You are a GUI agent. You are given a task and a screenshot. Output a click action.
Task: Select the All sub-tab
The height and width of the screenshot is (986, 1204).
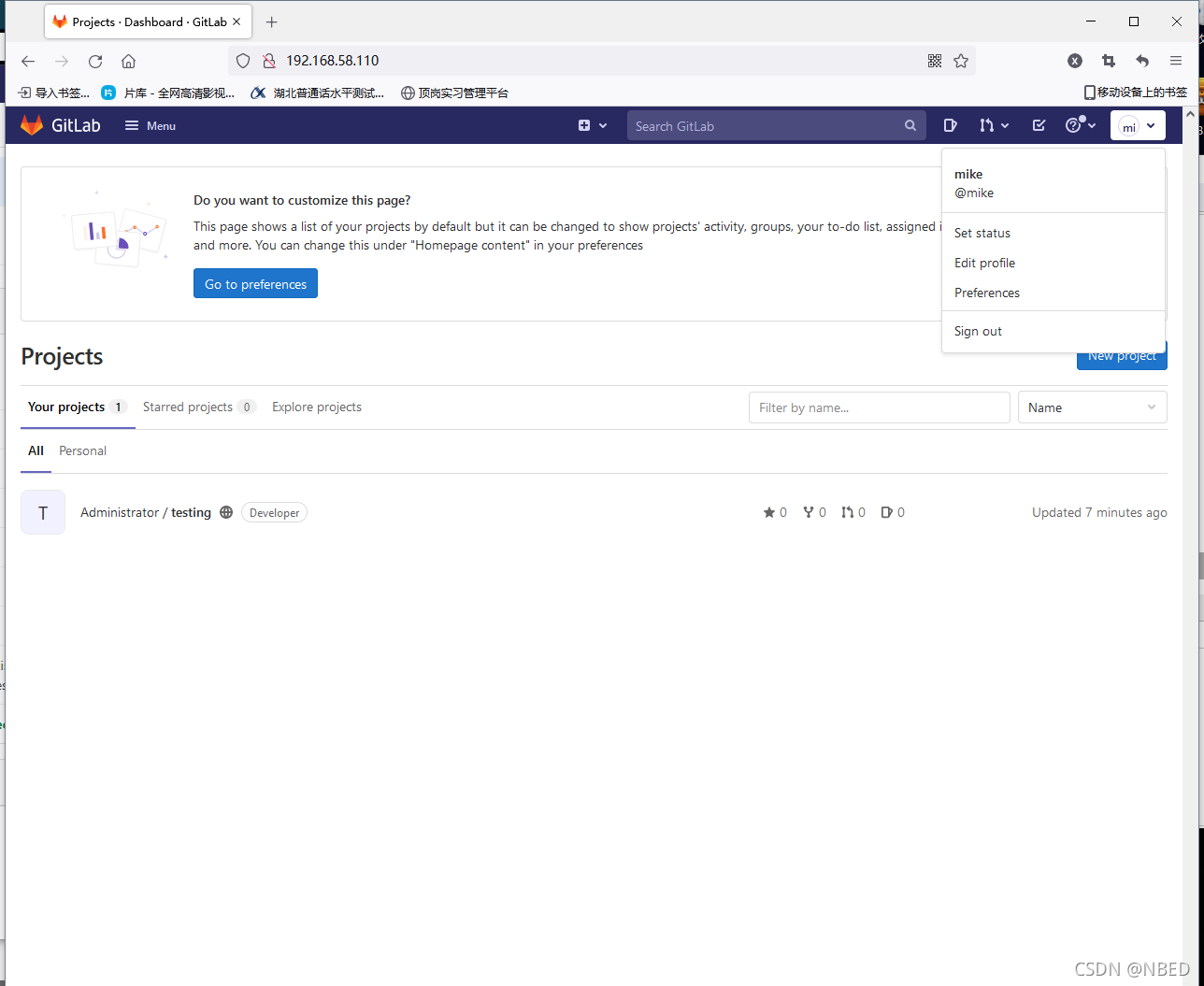click(x=36, y=450)
